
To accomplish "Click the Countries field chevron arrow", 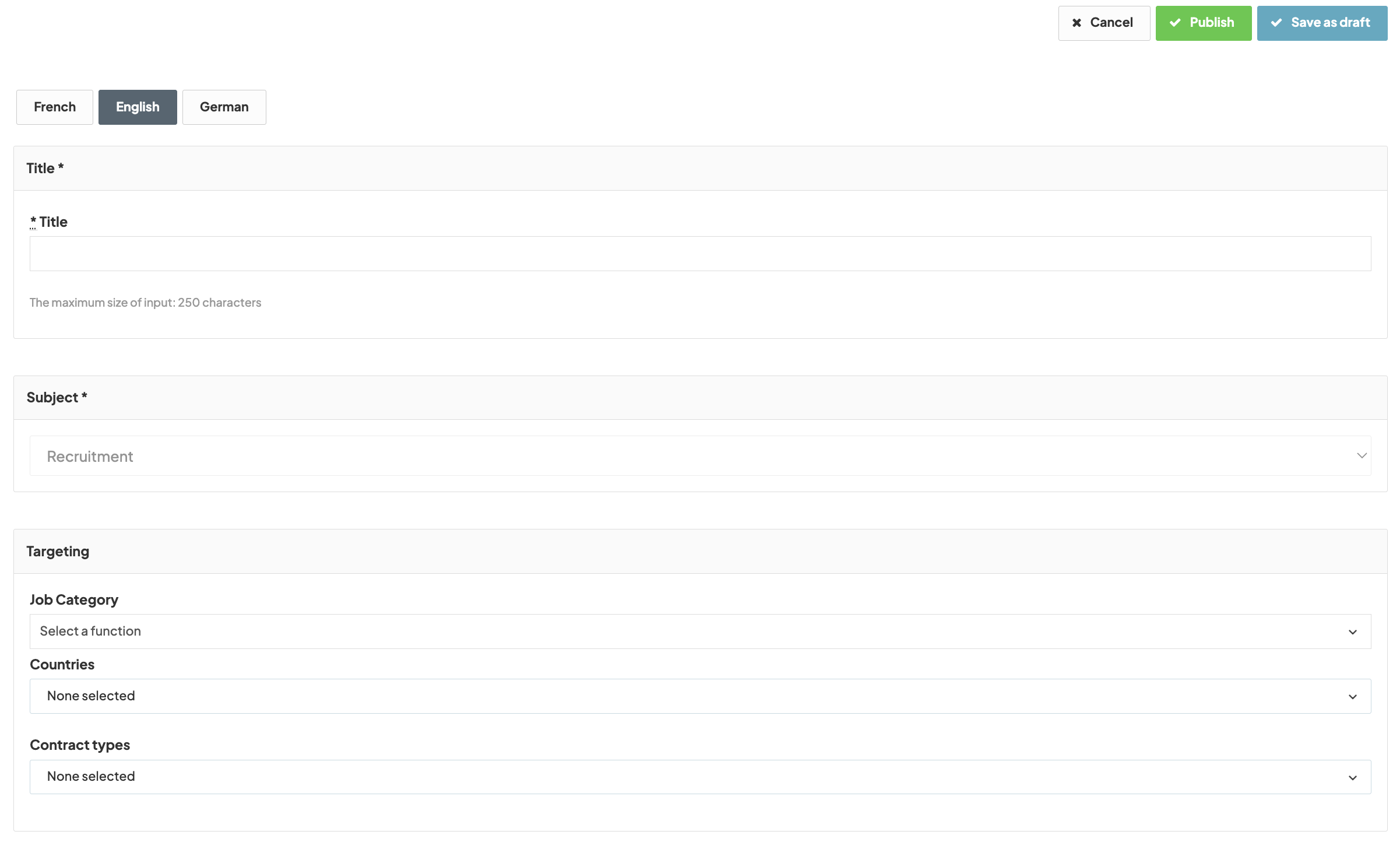I will (1353, 697).
